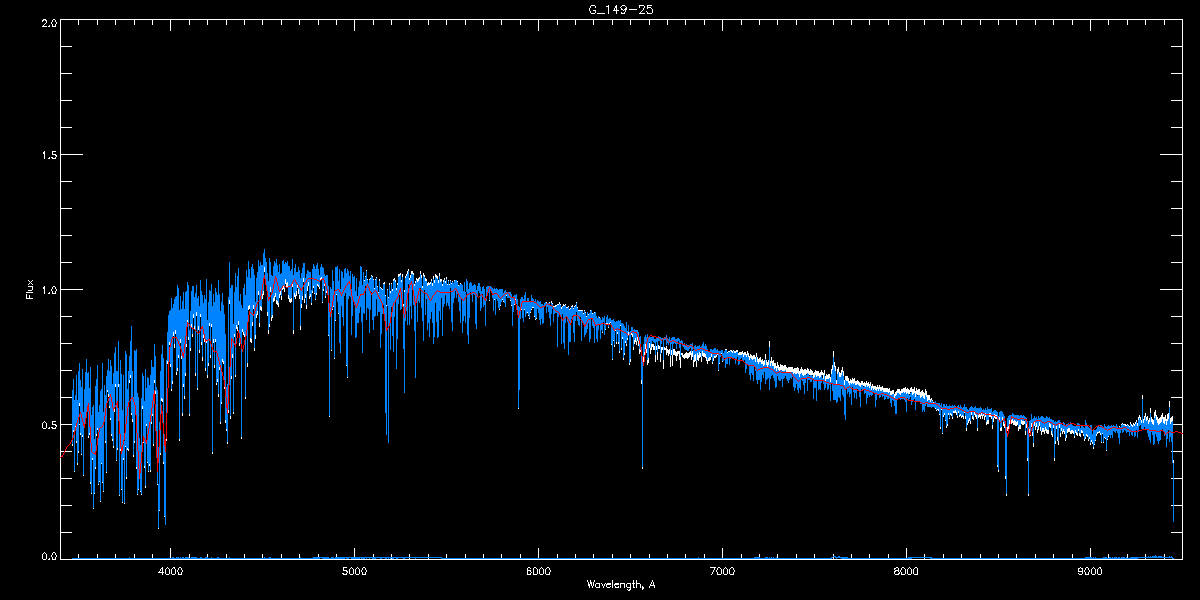Click the Flux y-axis label
1200x600 pixels.
pos(30,290)
